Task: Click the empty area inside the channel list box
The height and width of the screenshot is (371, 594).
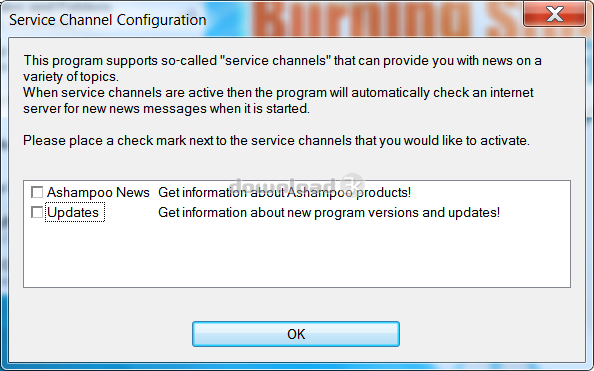Action: point(297,254)
